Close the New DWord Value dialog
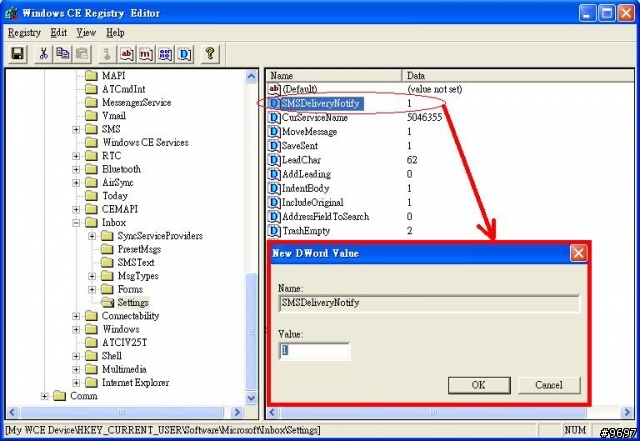640x441 pixels. point(578,253)
